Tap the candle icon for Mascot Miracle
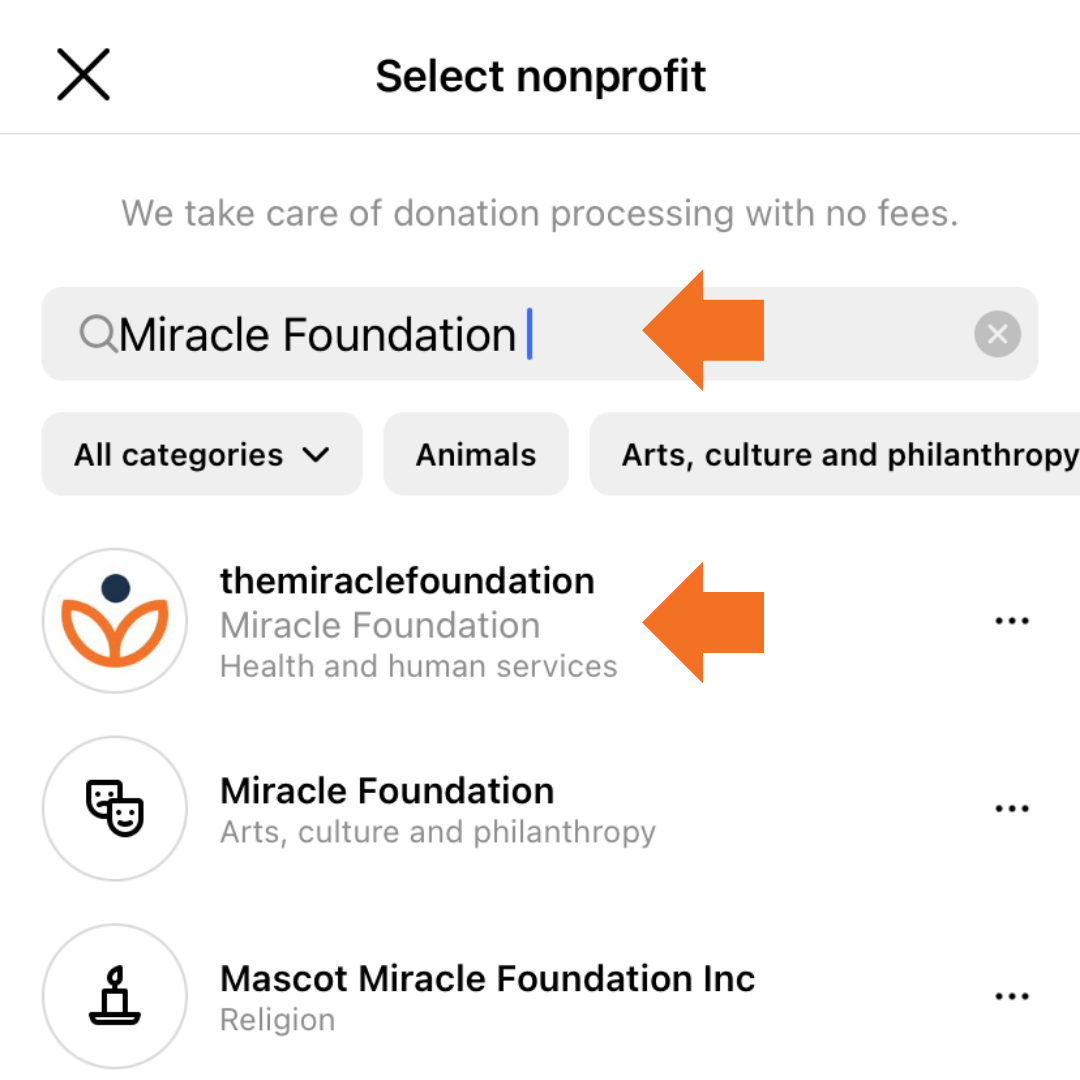The image size is (1080, 1080). [115, 996]
